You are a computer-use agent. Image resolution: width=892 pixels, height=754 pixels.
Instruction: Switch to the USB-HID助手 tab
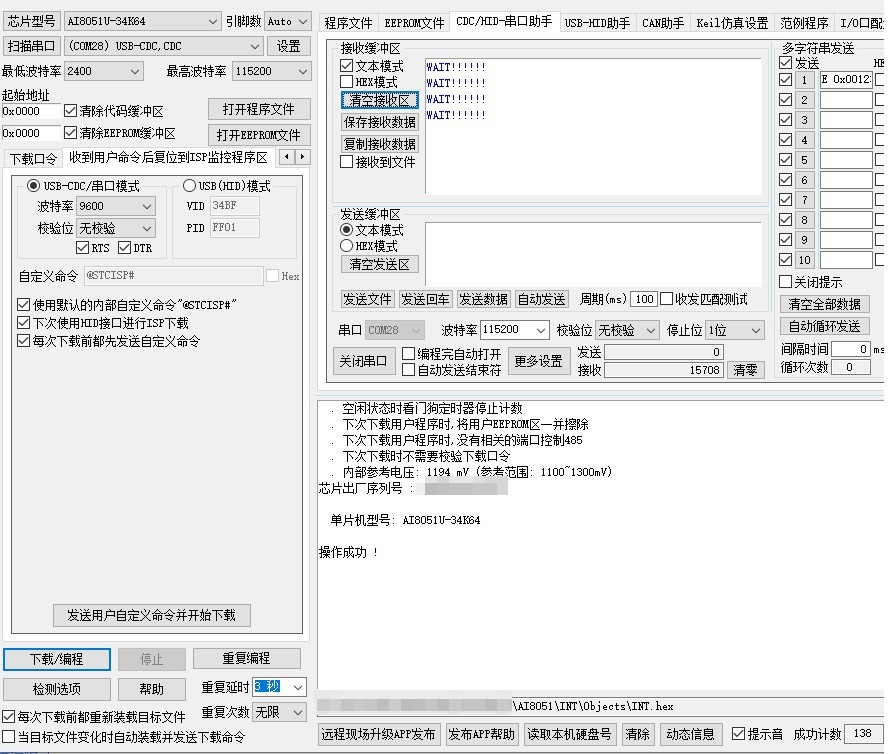(x=597, y=23)
